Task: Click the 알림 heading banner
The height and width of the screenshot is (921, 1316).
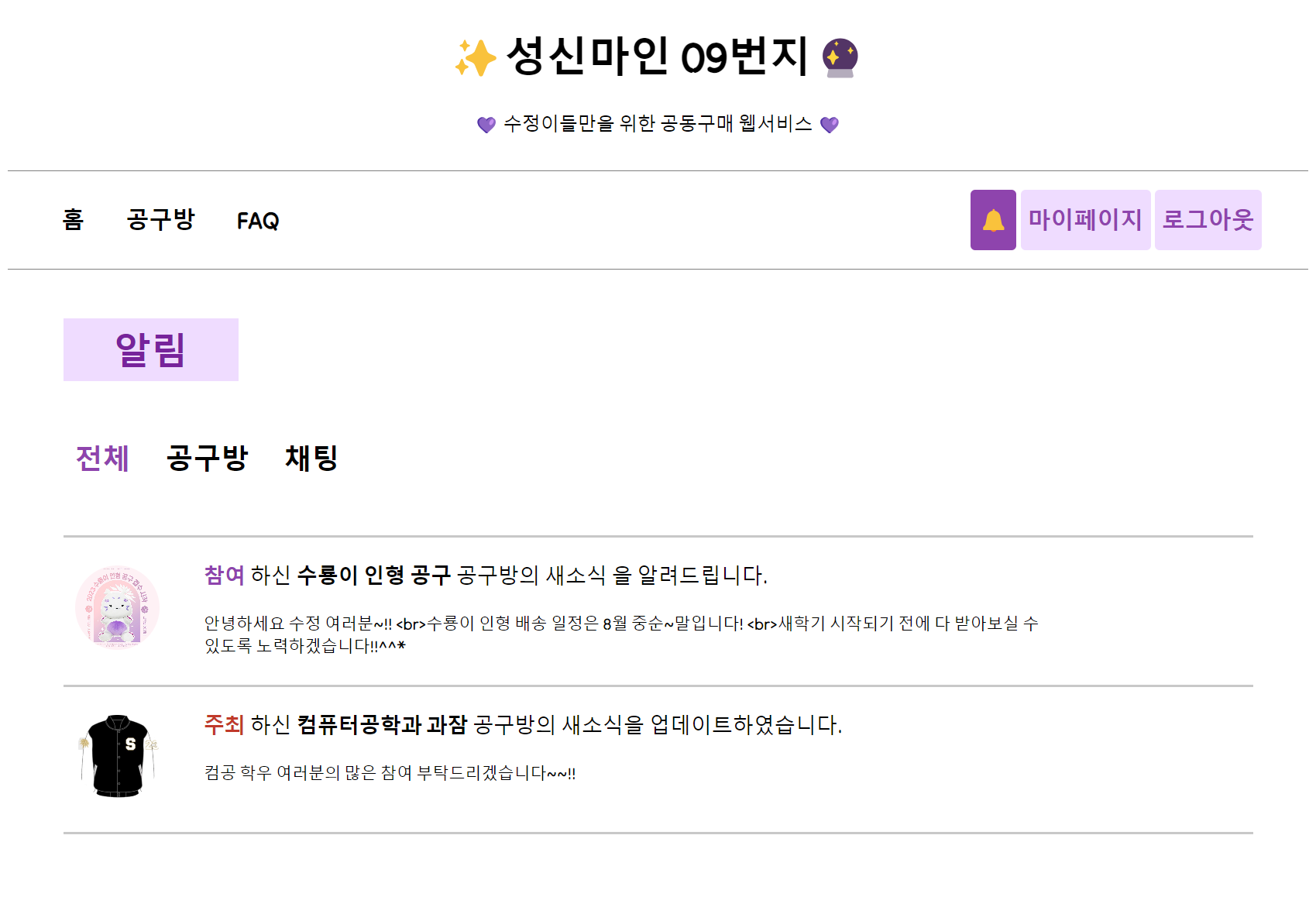Action: coord(150,349)
